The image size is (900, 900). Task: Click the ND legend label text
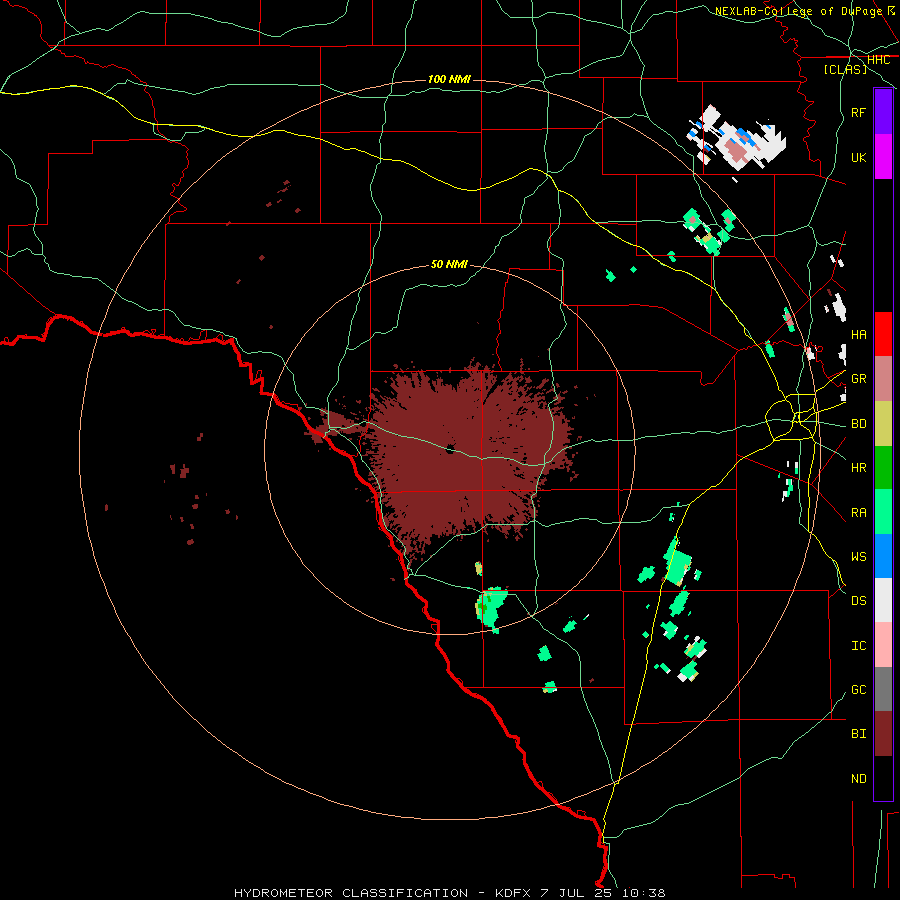click(x=858, y=779)
